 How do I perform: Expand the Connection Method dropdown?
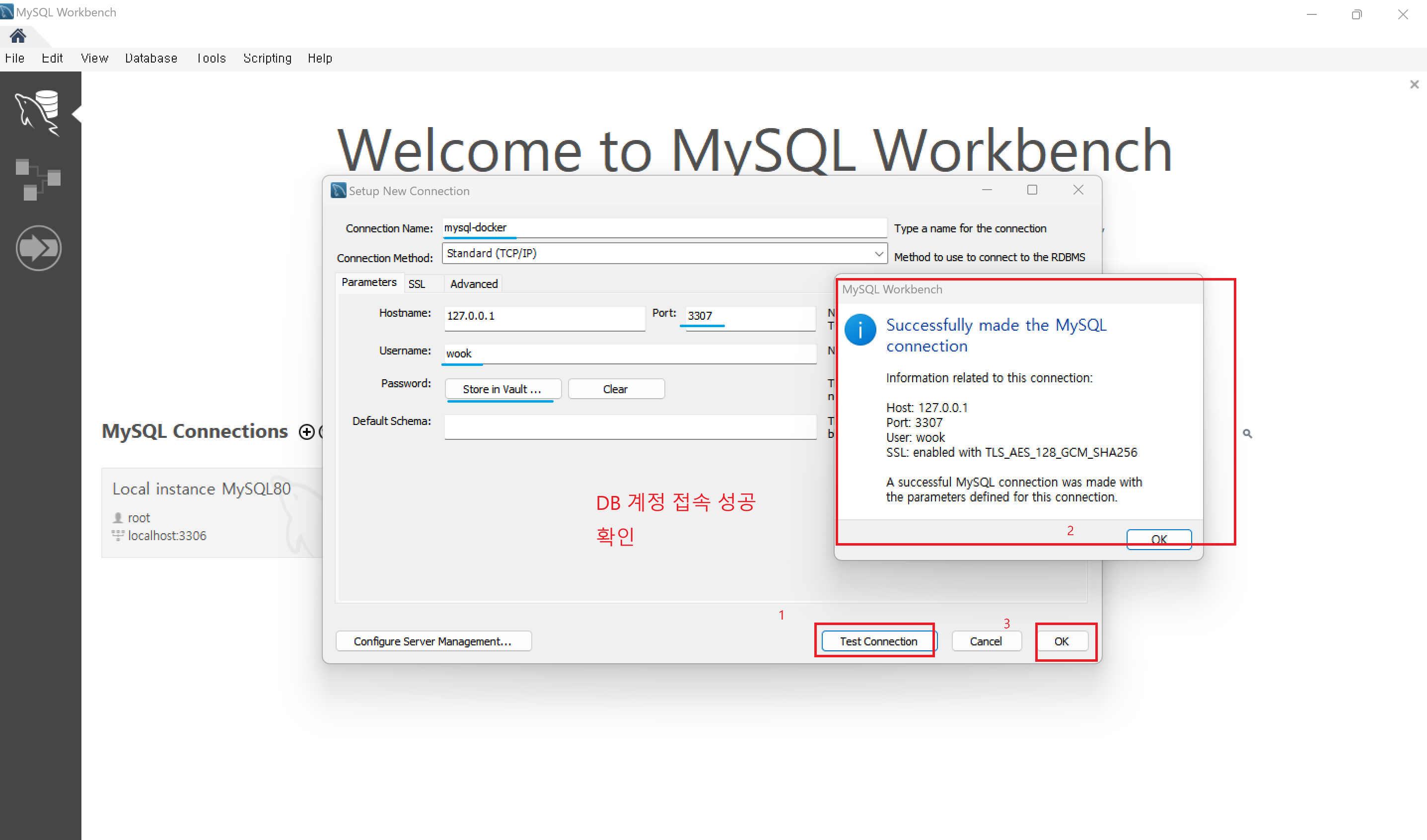coord(878,254)
